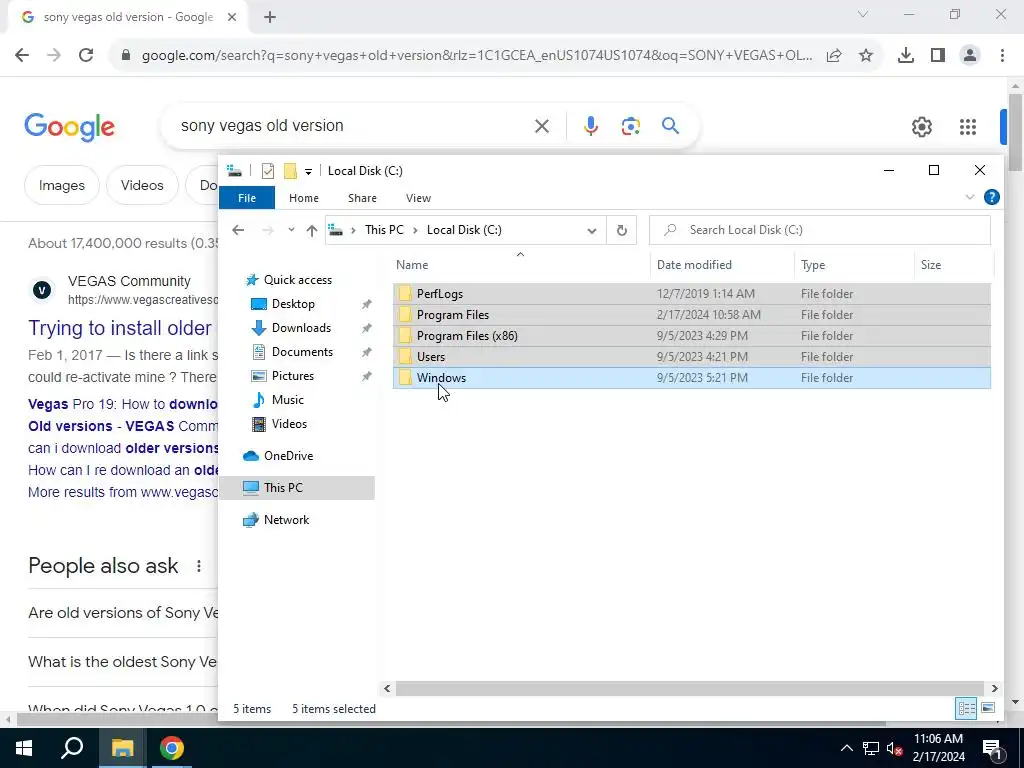Expand the Explorer ribbon chevron
Viewport: 1024px width, 768px height.
[970, 197]
